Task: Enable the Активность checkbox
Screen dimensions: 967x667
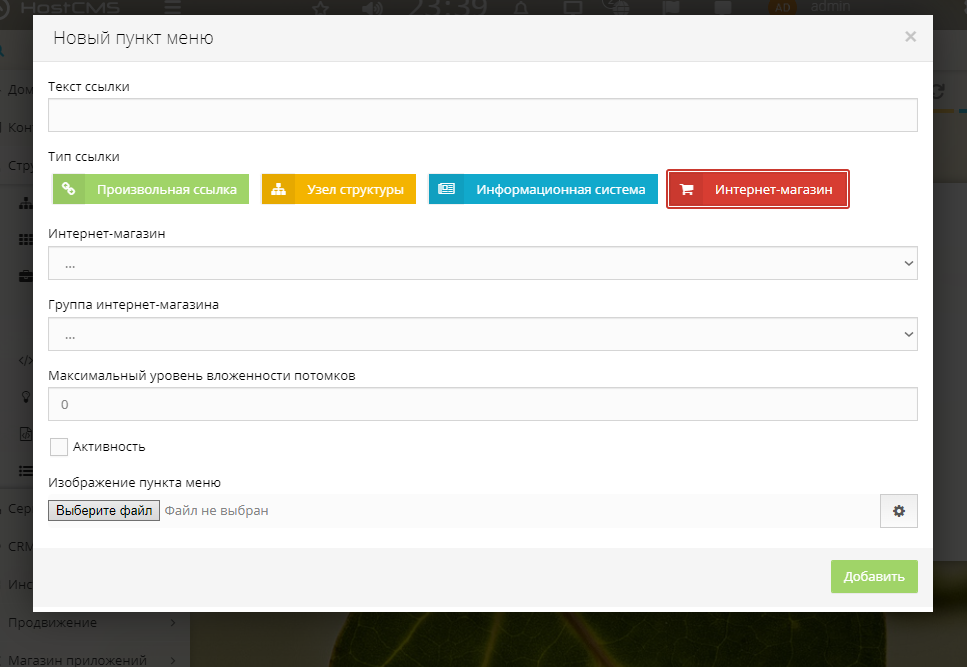Action: pos(59,447)
